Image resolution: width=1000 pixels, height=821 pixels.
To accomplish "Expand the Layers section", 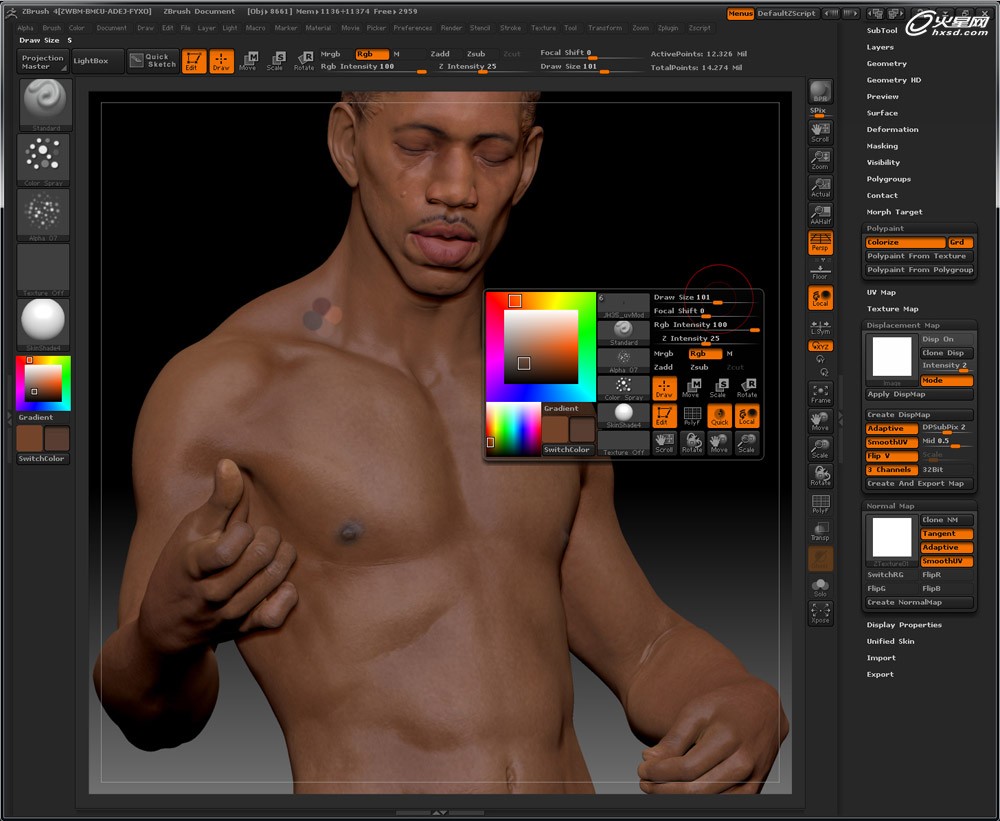I will coord(880,47).
